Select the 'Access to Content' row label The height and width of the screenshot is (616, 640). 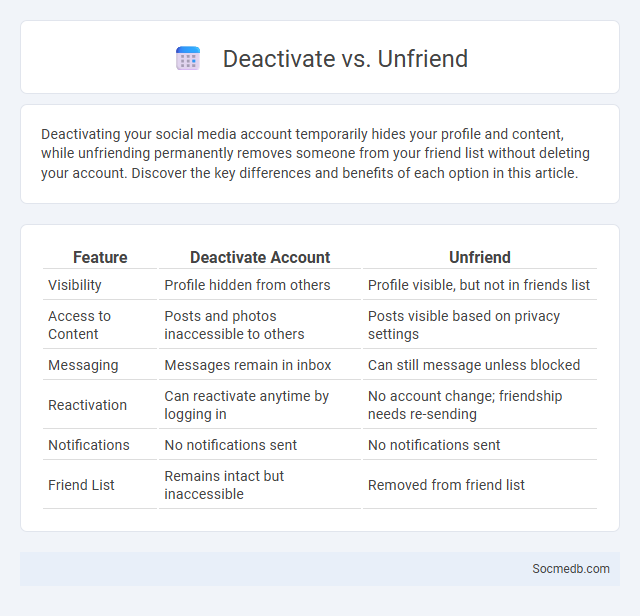79,325
